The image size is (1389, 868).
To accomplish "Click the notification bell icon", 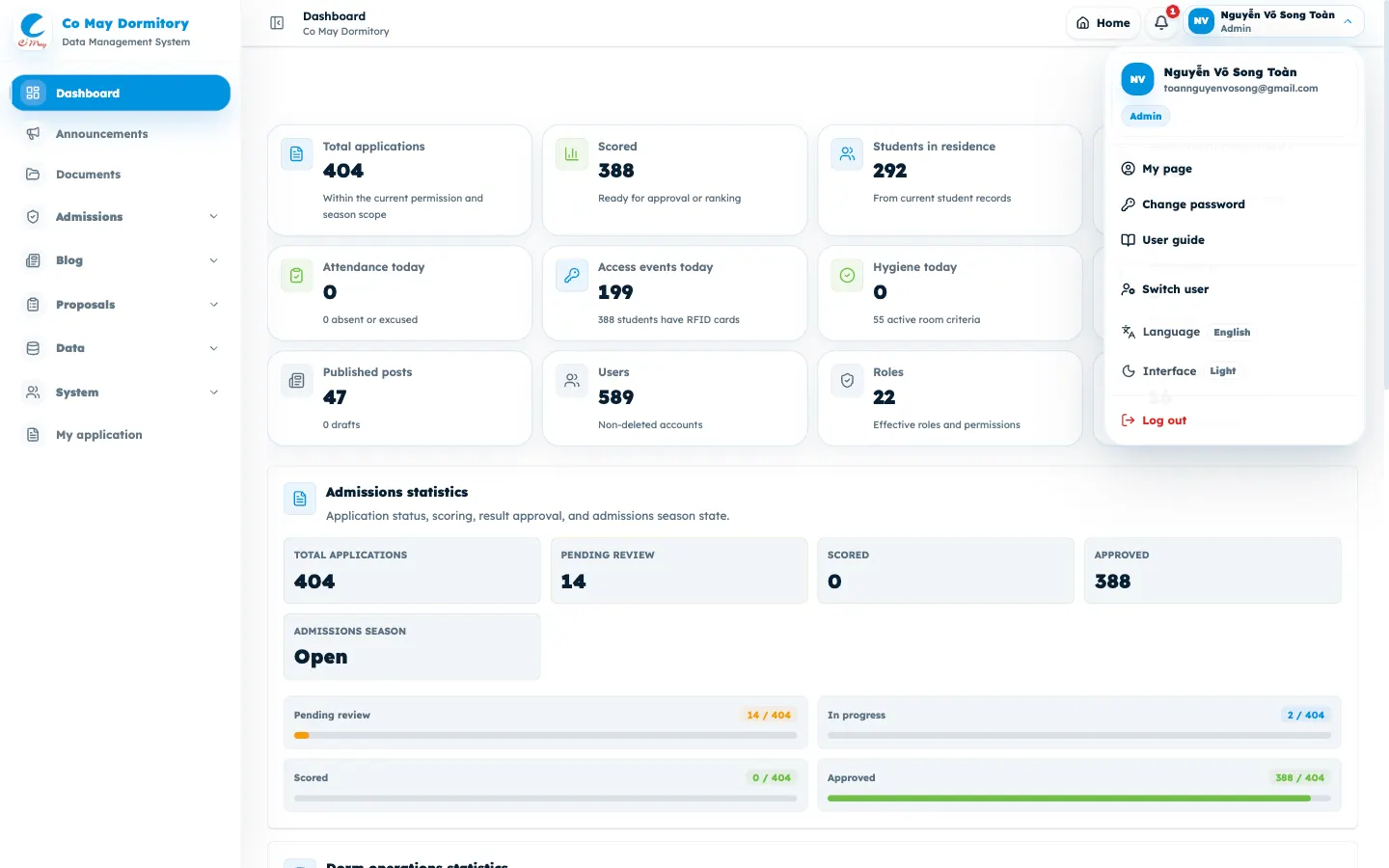I will click(1161, 22).
